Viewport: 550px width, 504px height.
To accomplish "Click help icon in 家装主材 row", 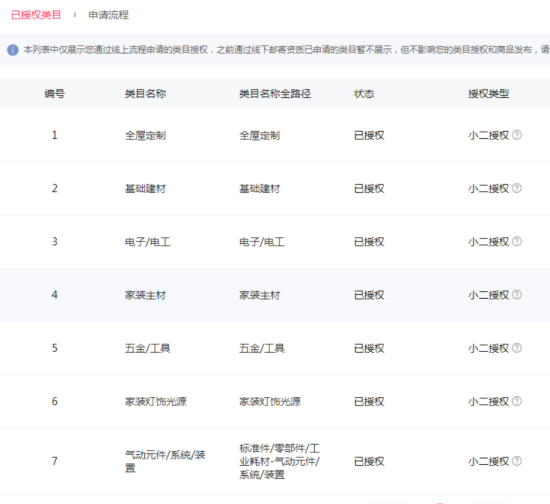I will (x=517, y=295).
